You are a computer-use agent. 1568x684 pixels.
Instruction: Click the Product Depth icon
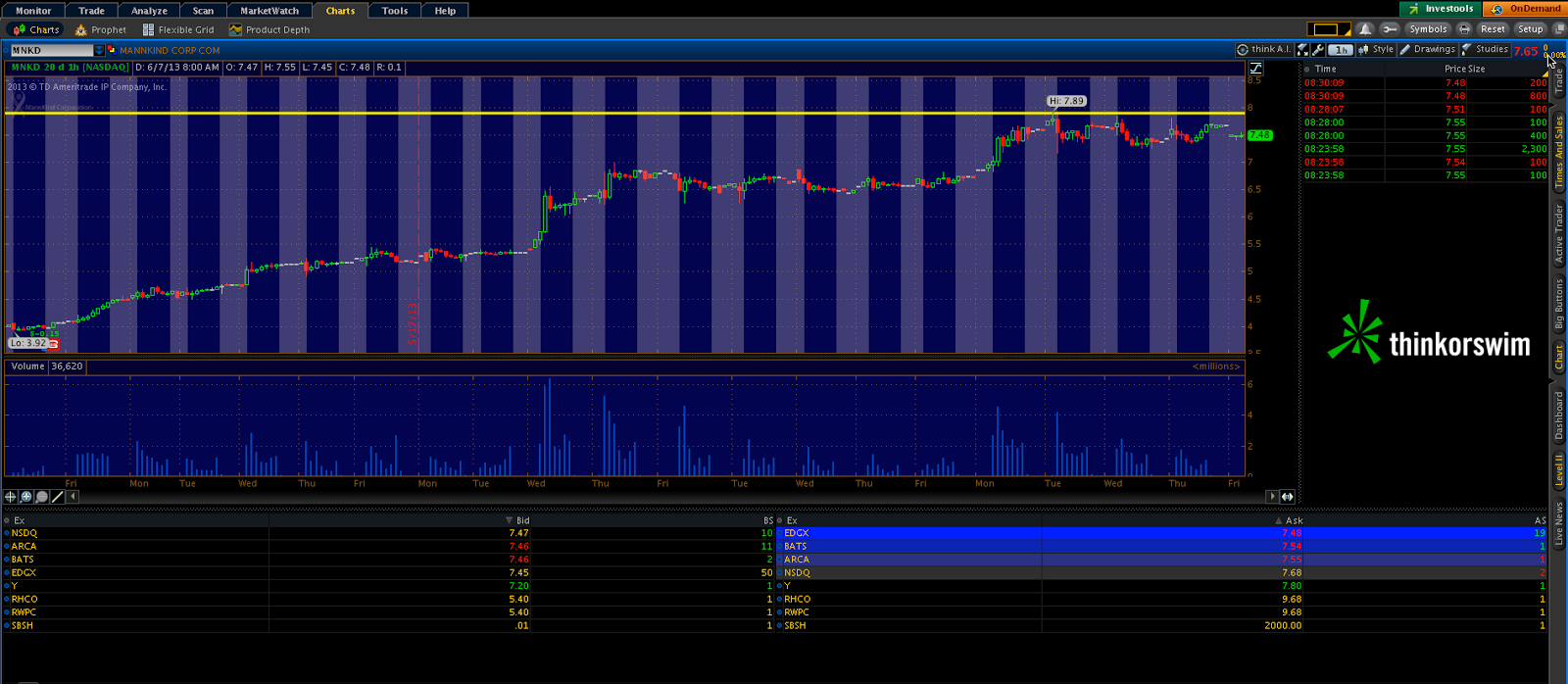coord(235,30)
